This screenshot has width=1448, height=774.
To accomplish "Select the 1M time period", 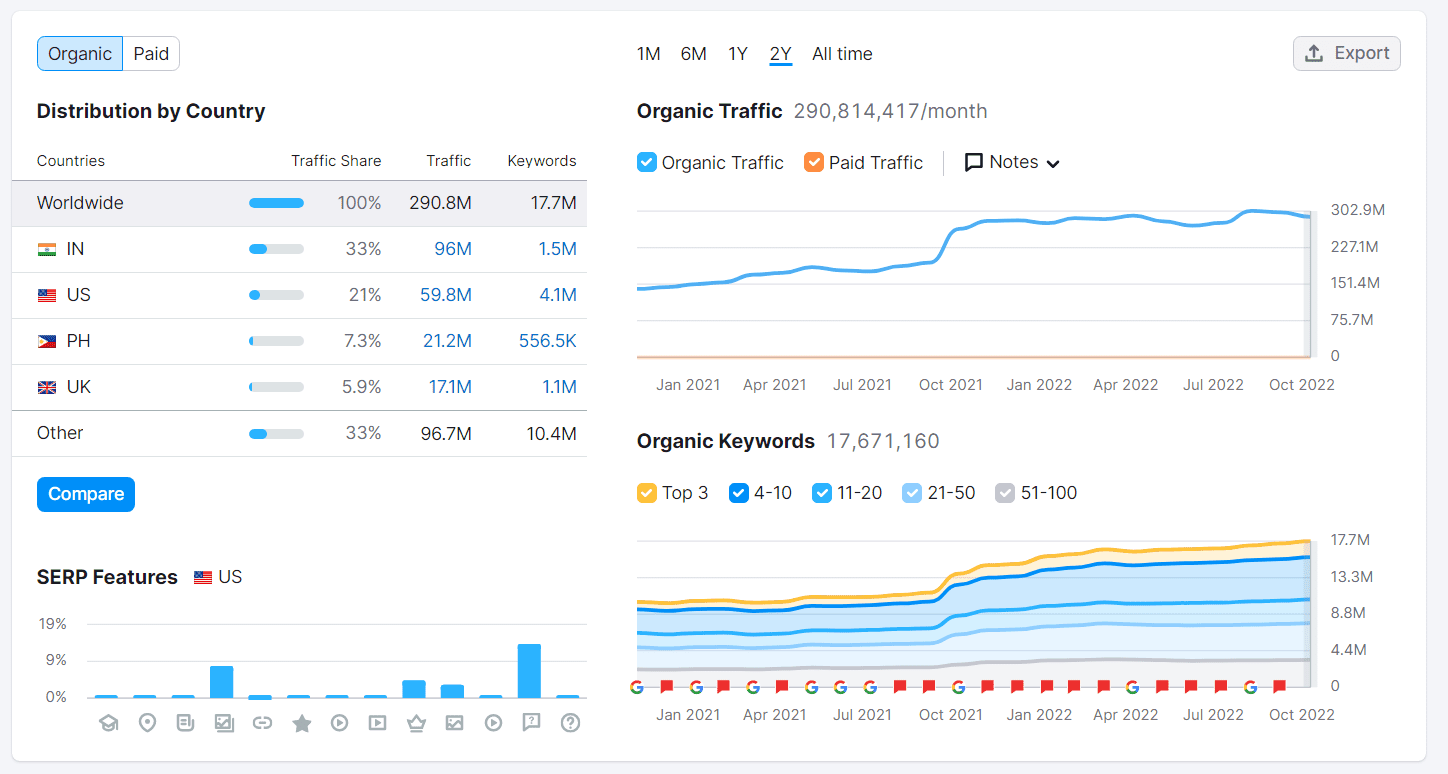I will point(649,53).
